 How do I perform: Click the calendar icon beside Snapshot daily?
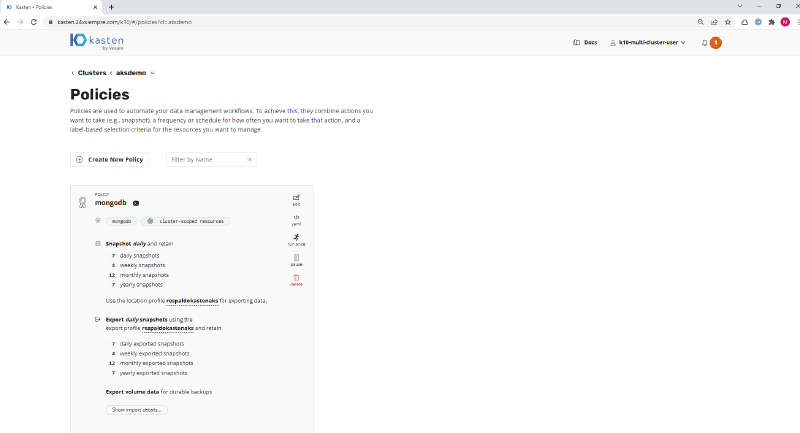pyautogui.click(x=97, y=244)
